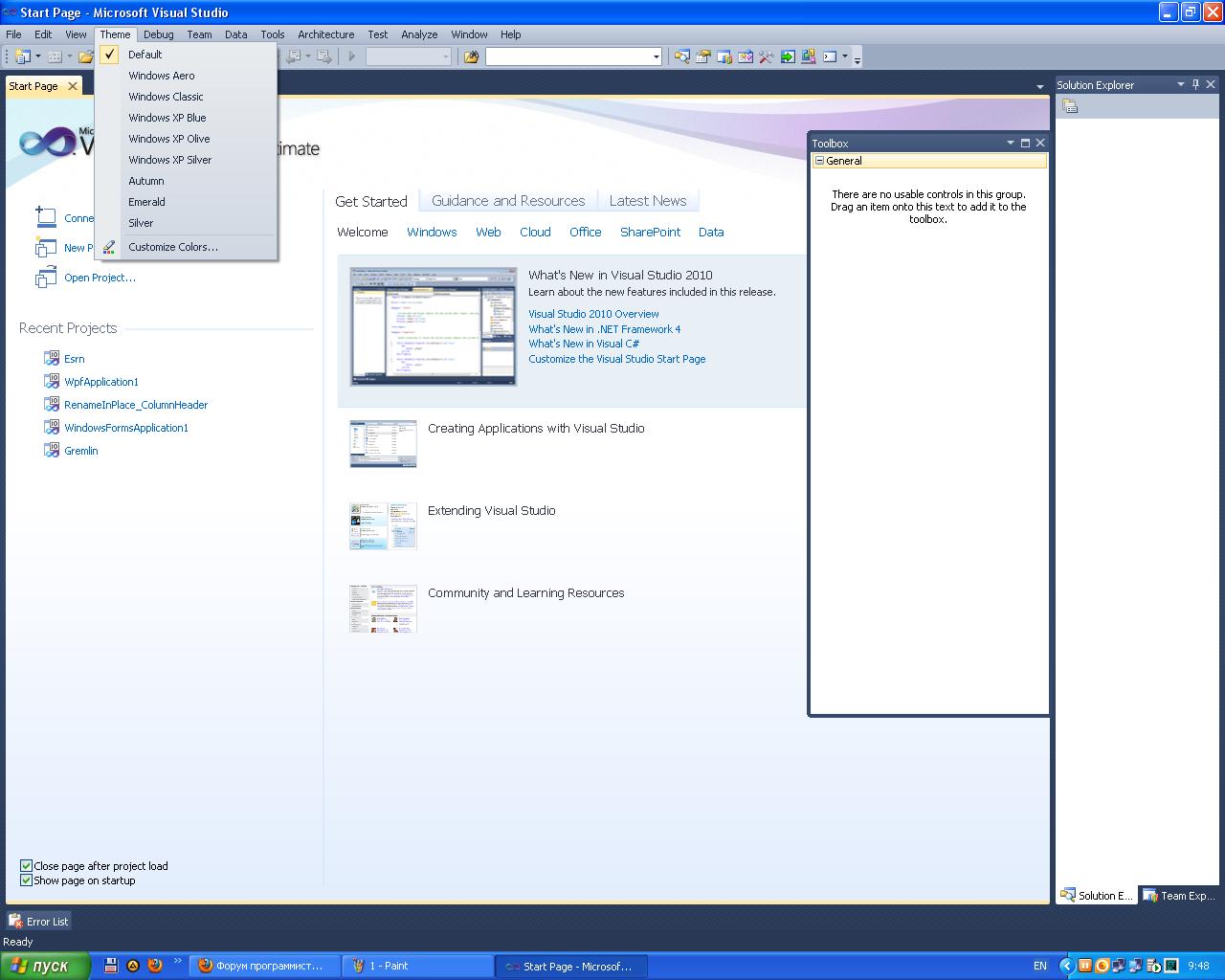Click the Command Window toolbar icon
This screenshot has height=980, width=1225.
830,56
